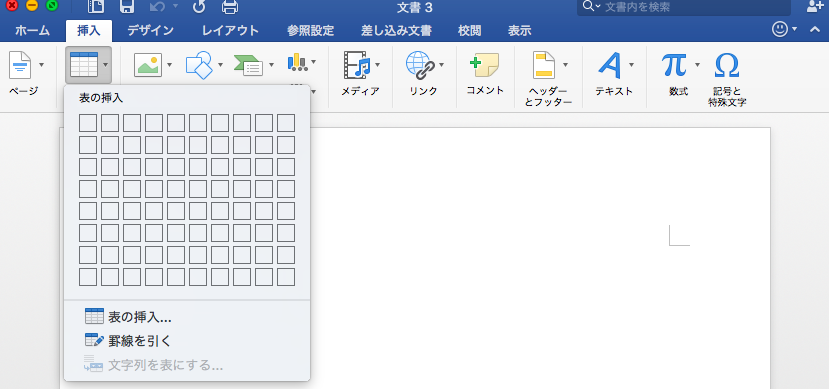Select the top-right table grid cell
The height and width of the screenshot is (389, 829).
click(x=286, y=123)
